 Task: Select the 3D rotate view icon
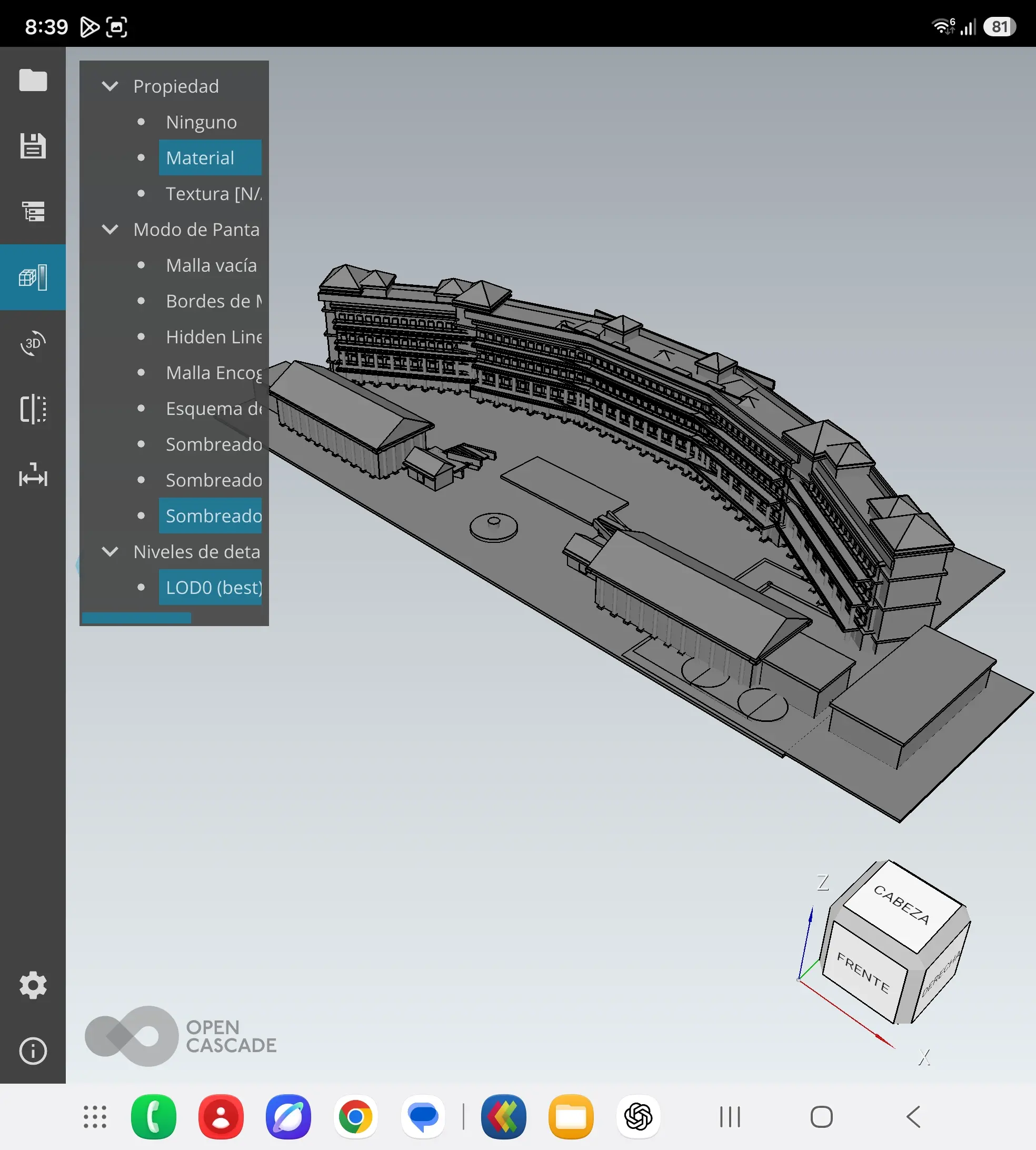(33, 343)
